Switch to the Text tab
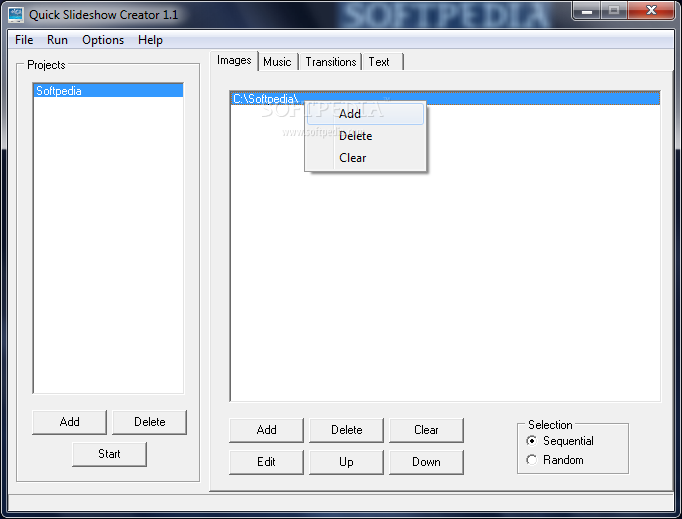Viewport: 682px width, 519px height. click(x=382, y=62)
